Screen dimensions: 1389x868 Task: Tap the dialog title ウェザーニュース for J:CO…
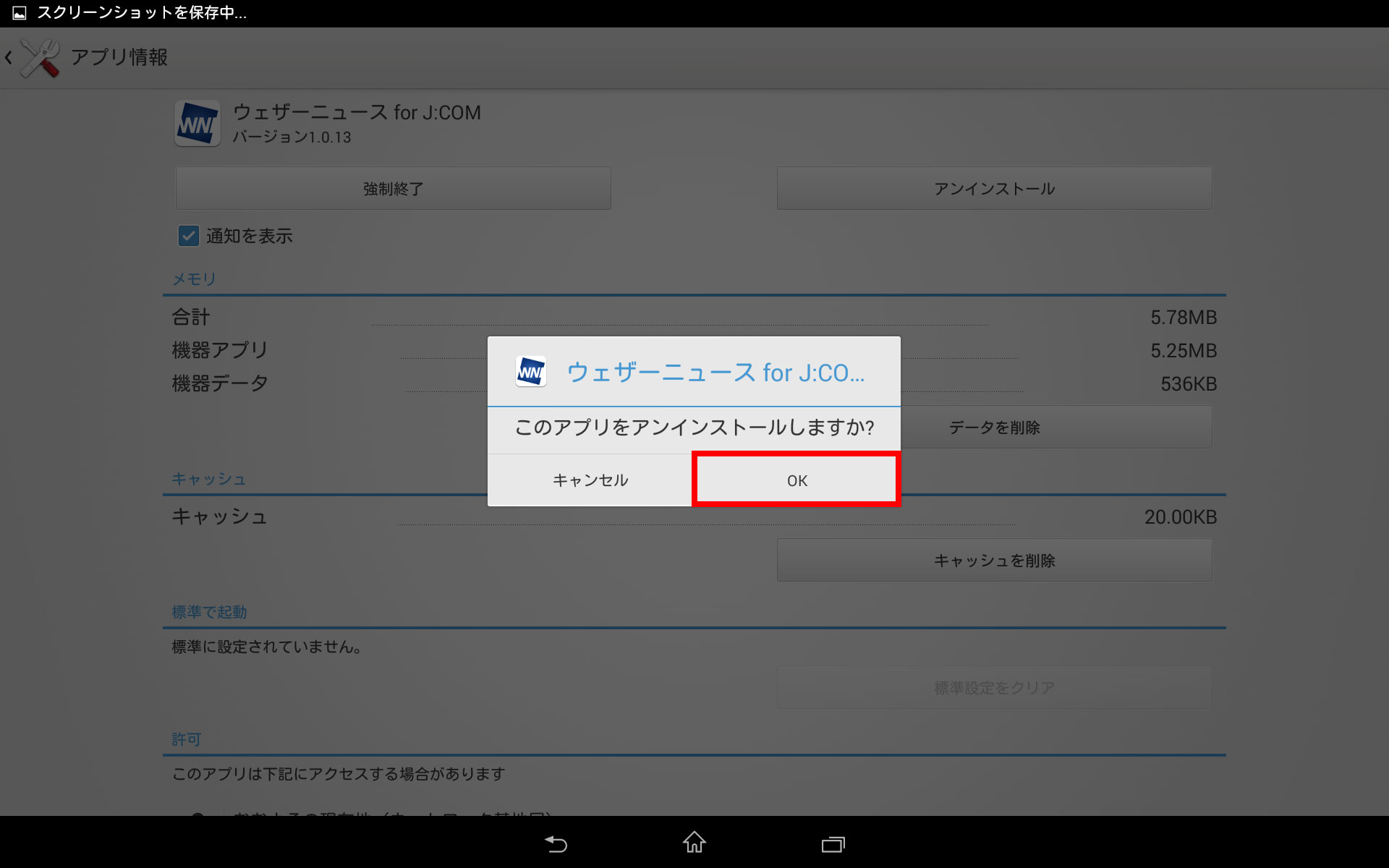(x=715, y=373)
